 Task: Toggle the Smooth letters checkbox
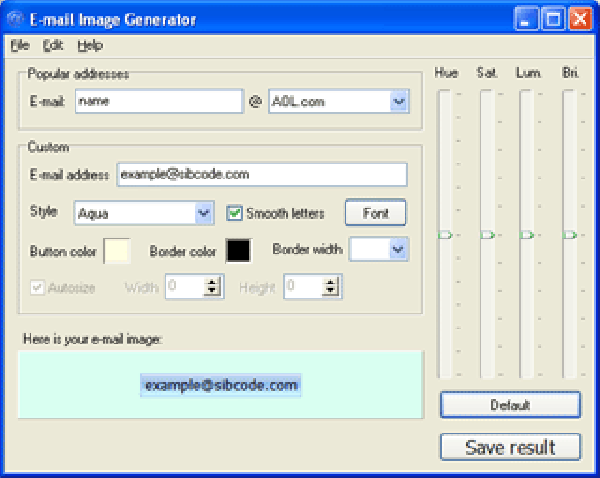234,213
